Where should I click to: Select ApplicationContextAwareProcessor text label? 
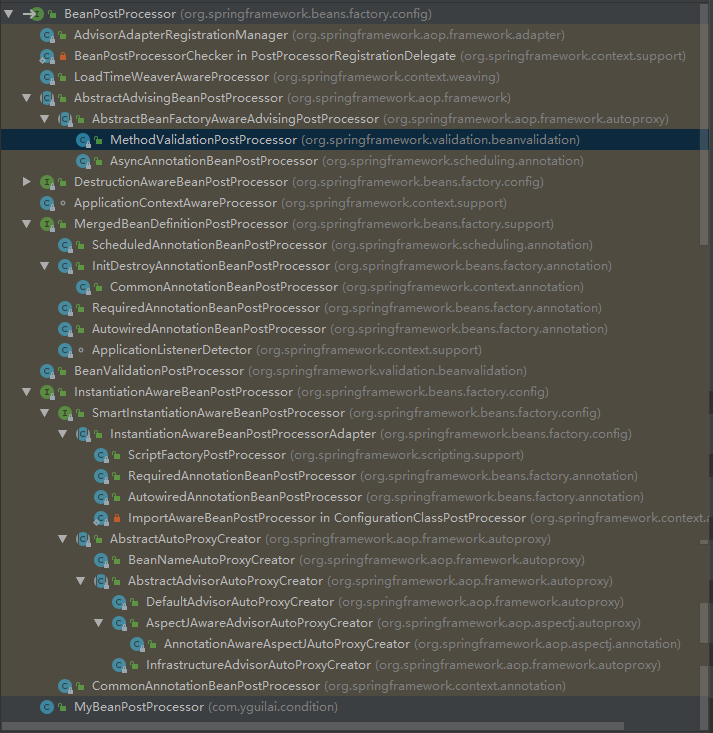(x=175, y=203)
